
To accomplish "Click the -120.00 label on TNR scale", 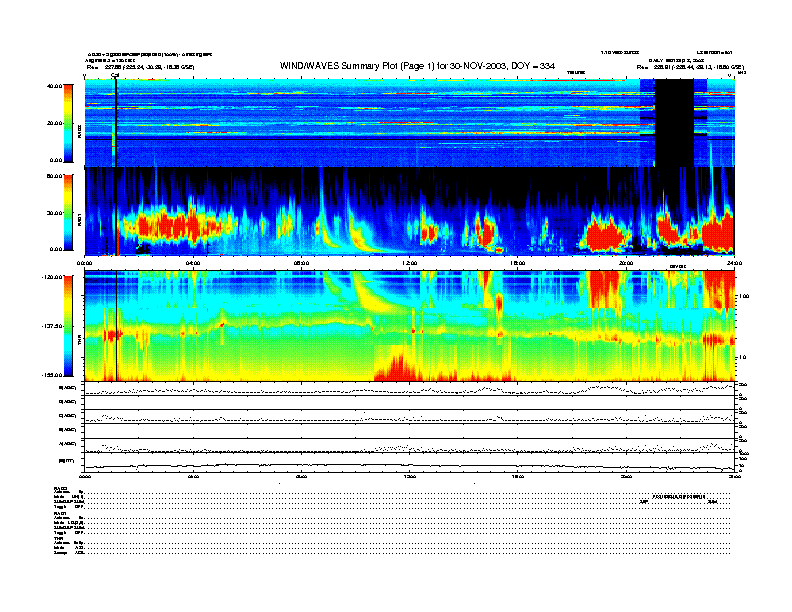I will (x=52, y=277).
